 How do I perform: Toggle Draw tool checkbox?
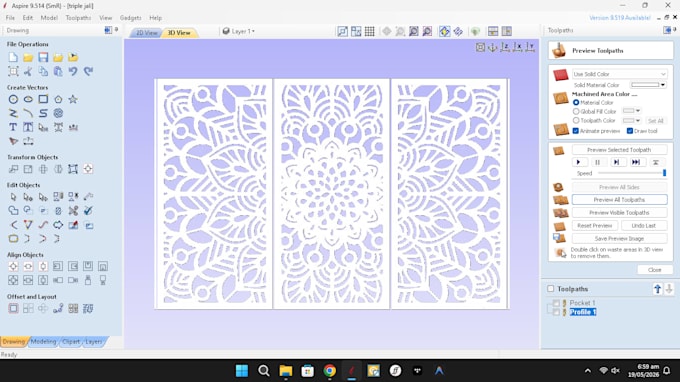pos(630,131)
